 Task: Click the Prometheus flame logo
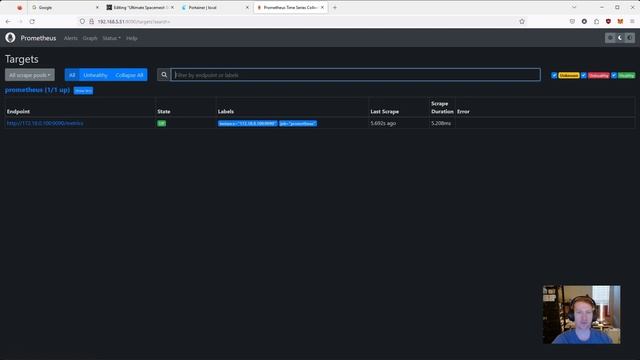click(x=10, y=38)
